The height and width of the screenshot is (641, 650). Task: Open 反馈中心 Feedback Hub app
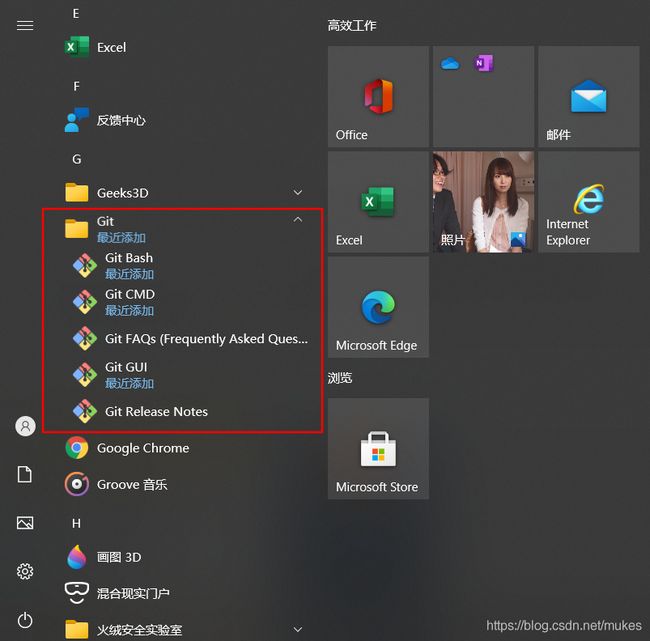[181, 120]
